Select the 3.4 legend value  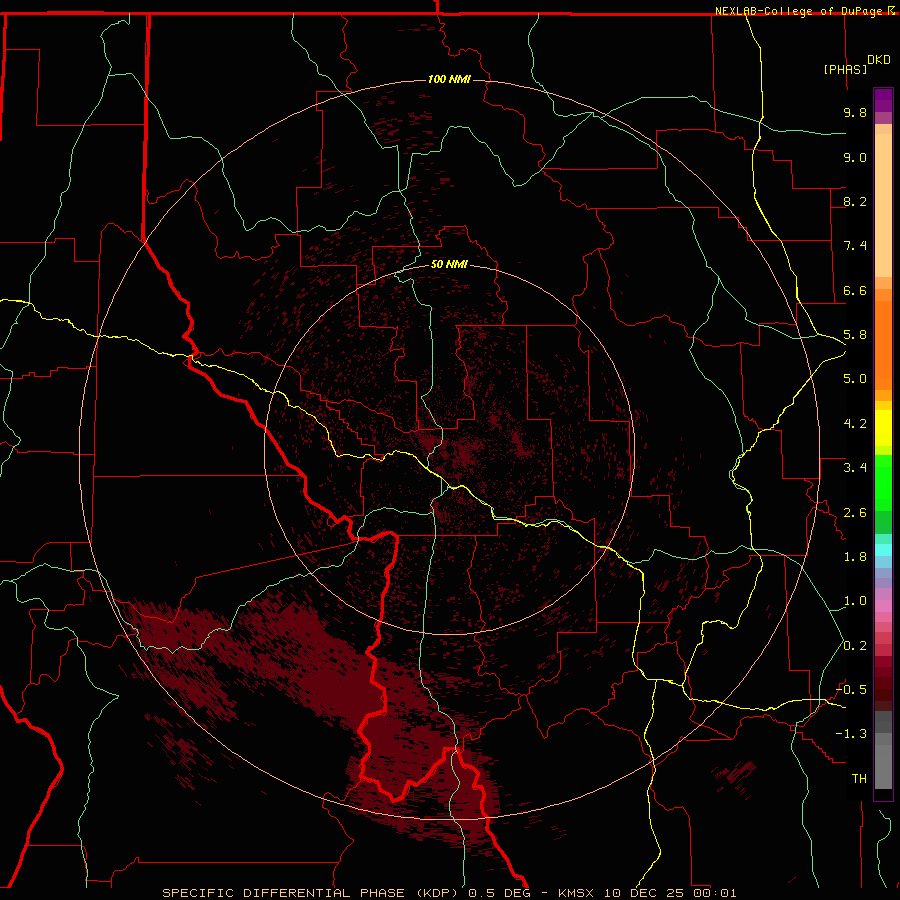(855, 468)
